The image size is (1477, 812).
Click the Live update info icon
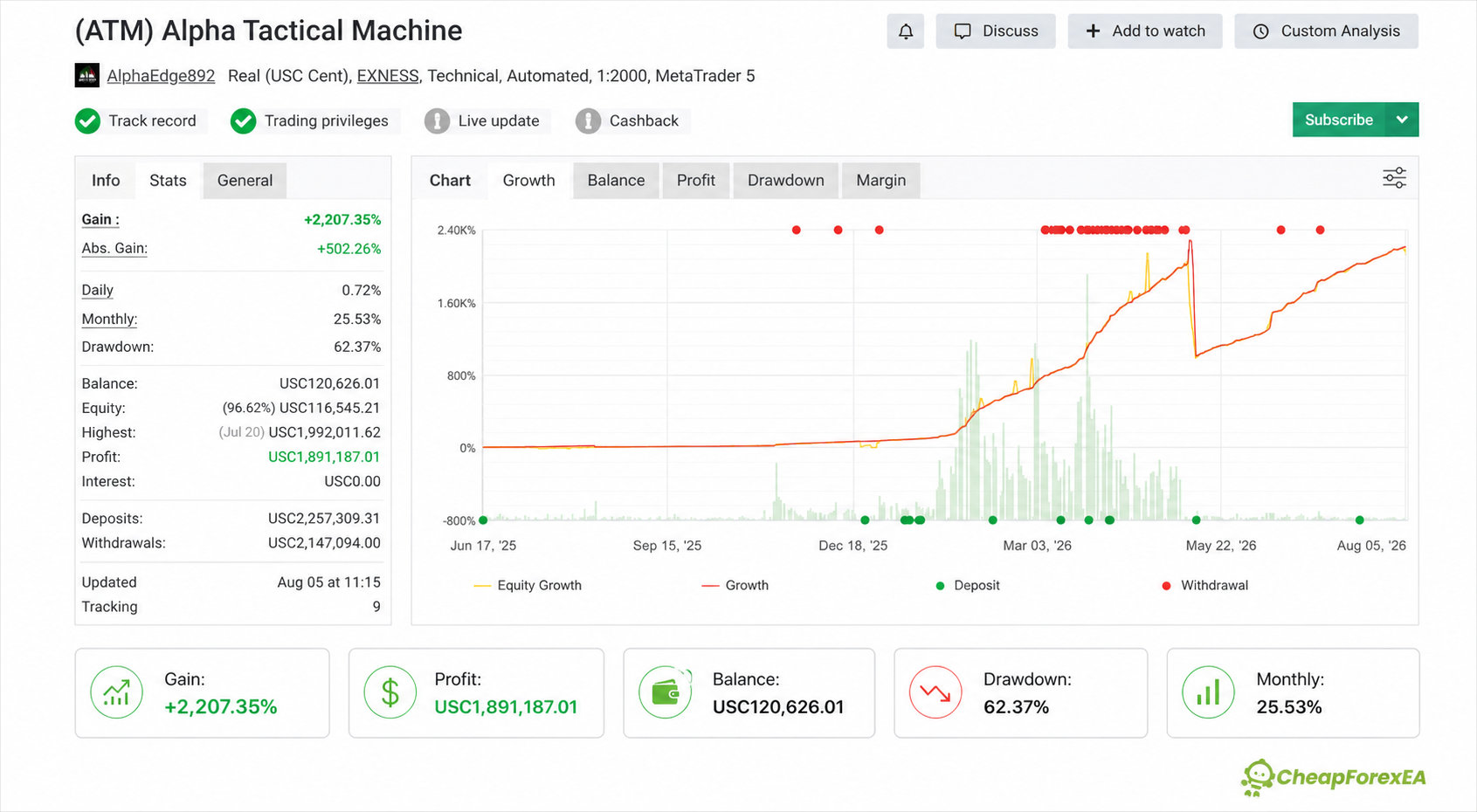437,121
